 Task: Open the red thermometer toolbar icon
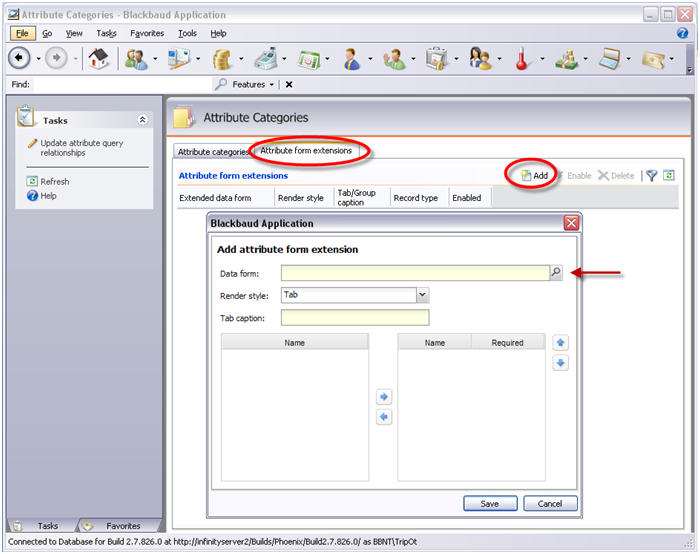click(521, 59)
